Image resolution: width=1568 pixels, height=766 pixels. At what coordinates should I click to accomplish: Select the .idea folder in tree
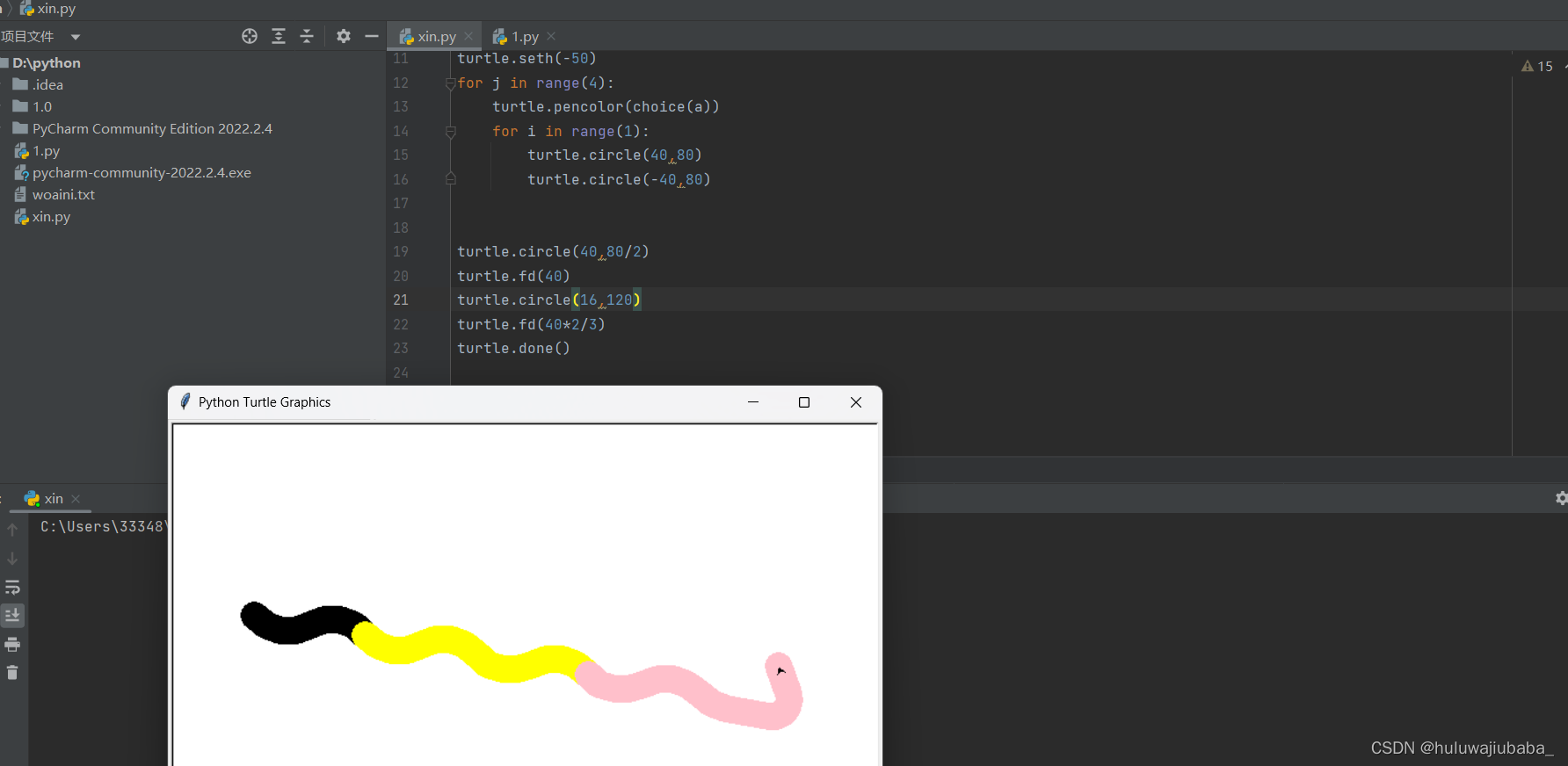pos(47,85)
